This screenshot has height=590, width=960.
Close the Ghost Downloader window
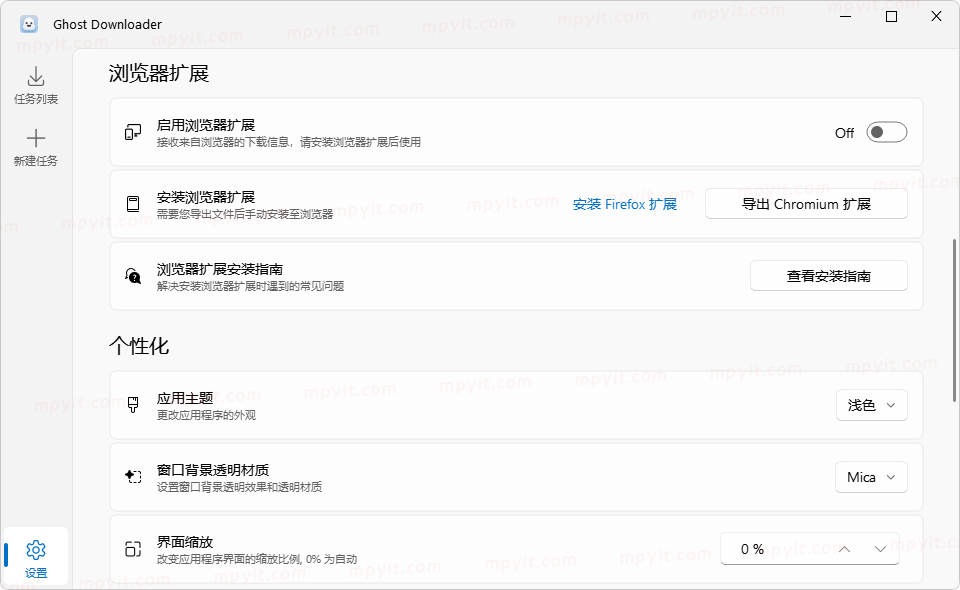[x=936, y=17]
